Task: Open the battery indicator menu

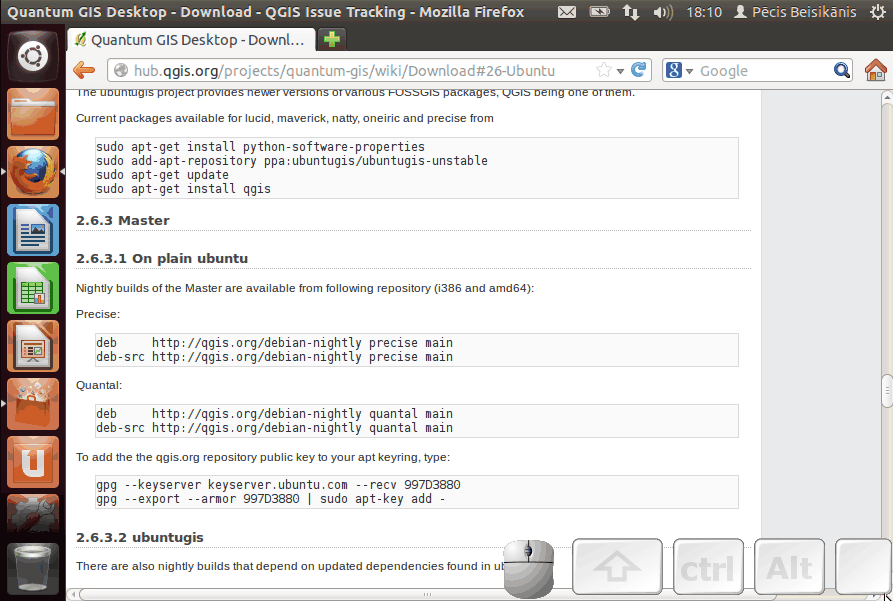Action: tap(599, 11)
